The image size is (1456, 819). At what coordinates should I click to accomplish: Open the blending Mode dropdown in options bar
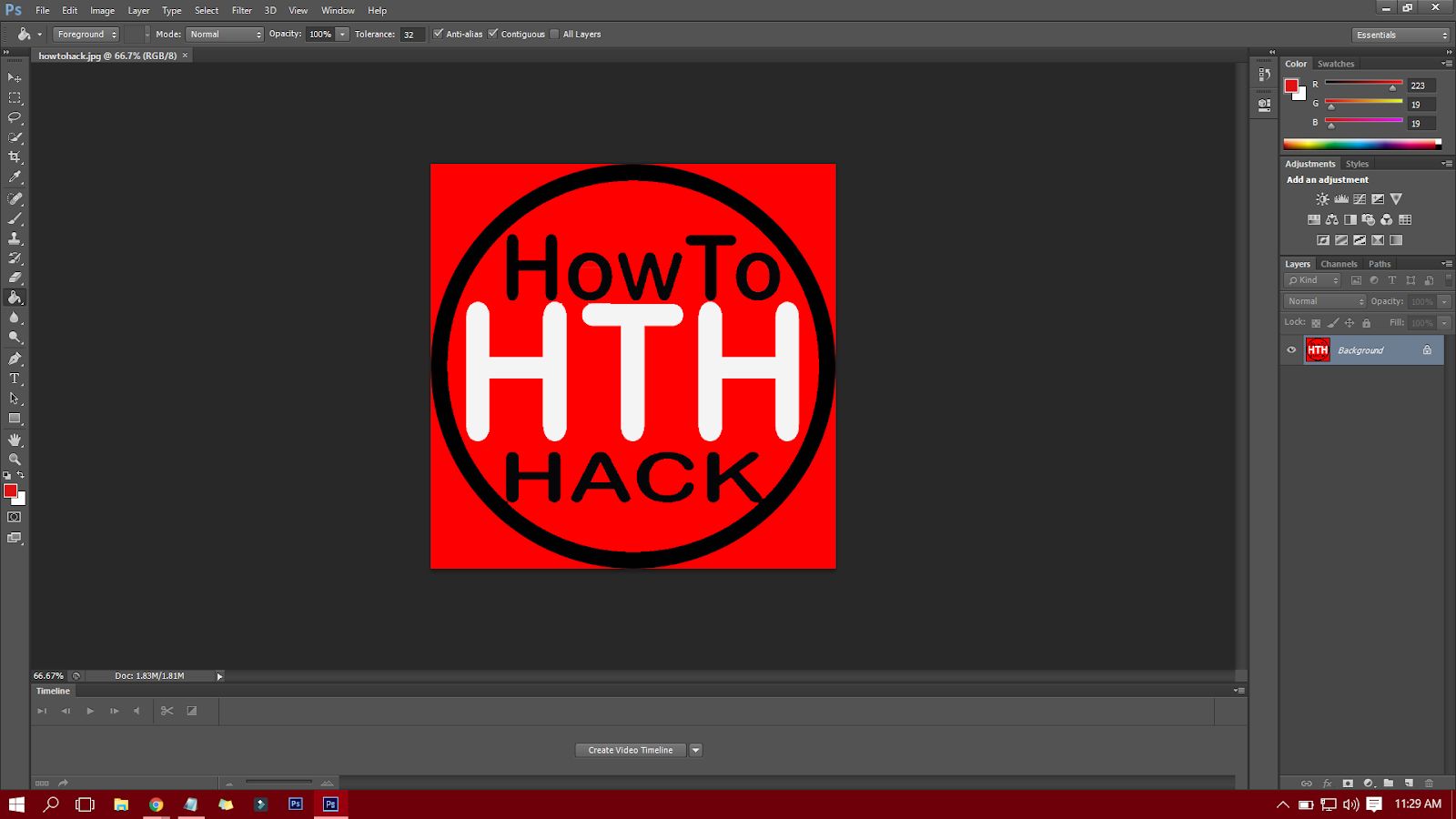[x=225, y=35]
